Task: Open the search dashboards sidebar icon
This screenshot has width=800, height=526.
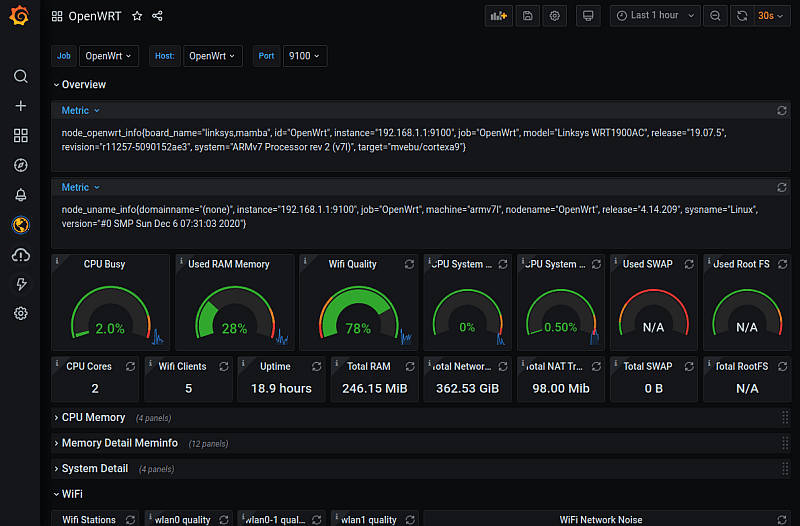Action: [20, 76]
